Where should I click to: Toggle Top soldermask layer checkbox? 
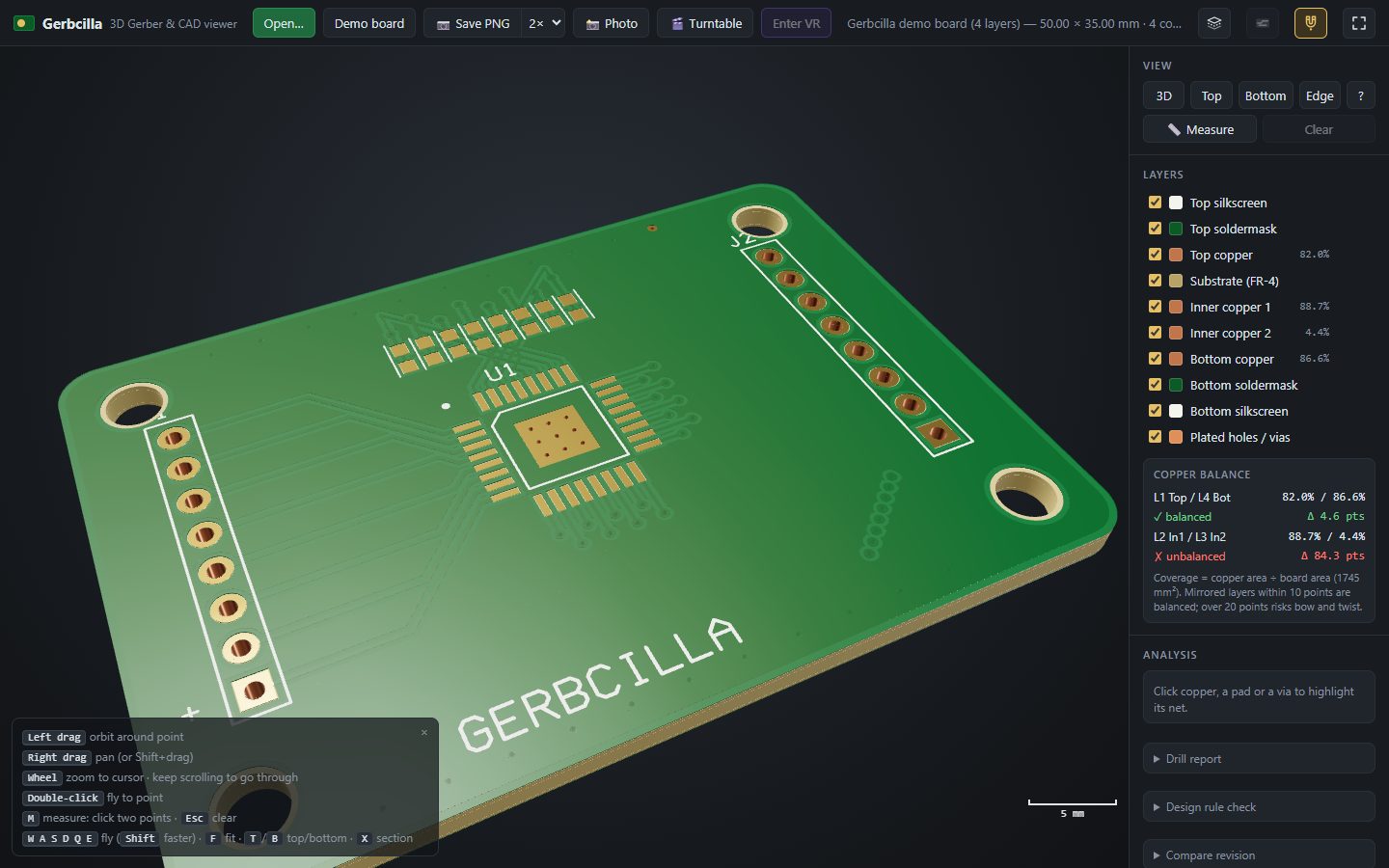[1155, 229]
